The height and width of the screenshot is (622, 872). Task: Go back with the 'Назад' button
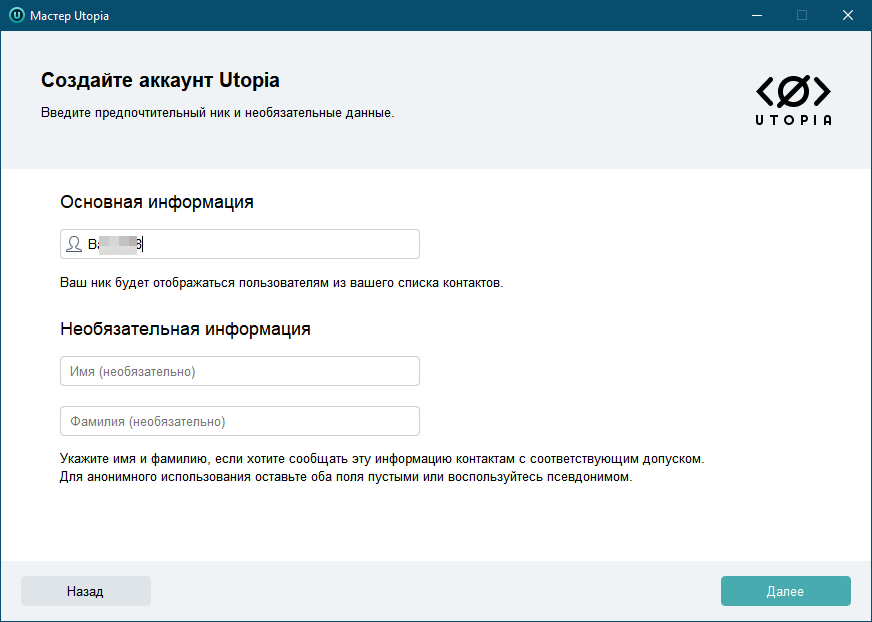point(86,591)
